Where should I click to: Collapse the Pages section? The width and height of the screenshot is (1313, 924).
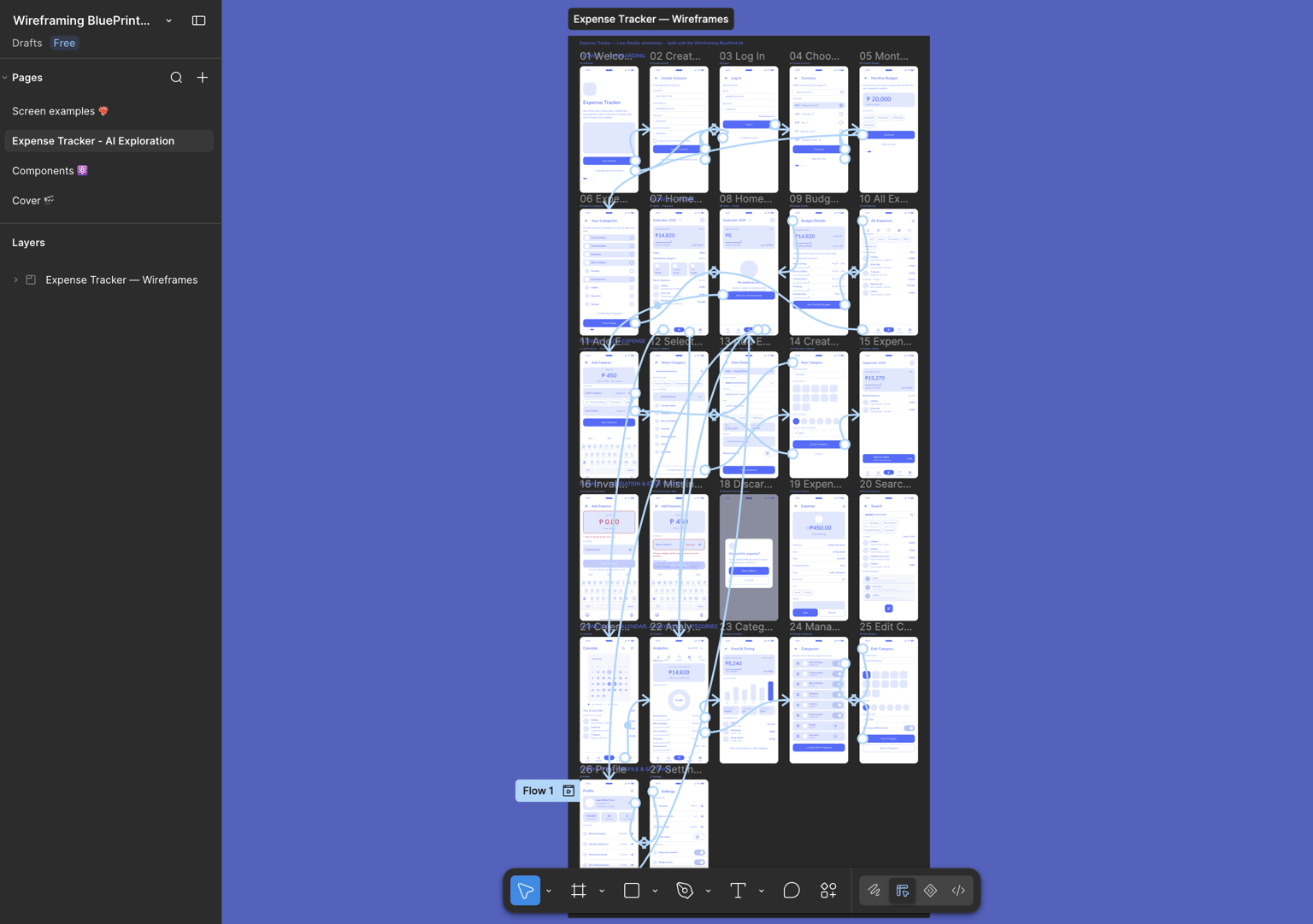(5, 78)
